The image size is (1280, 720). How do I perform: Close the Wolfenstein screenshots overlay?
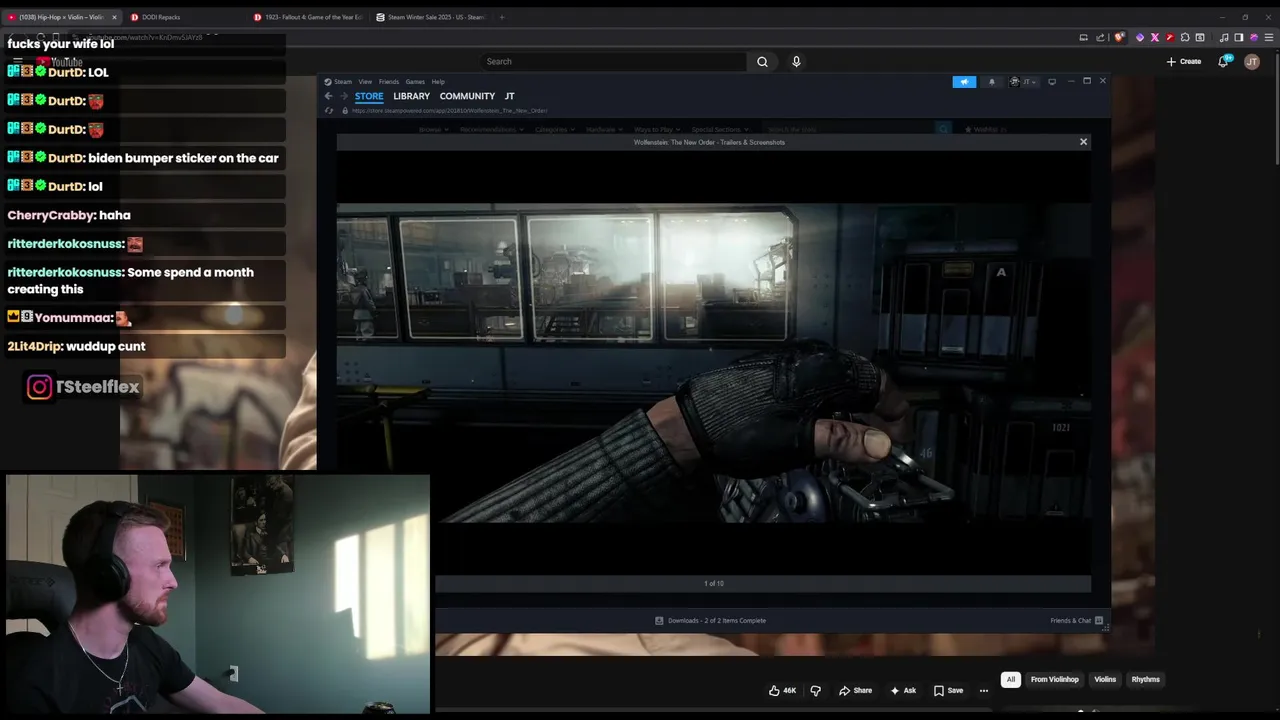pyautogui.click(x=1083, y=142)
